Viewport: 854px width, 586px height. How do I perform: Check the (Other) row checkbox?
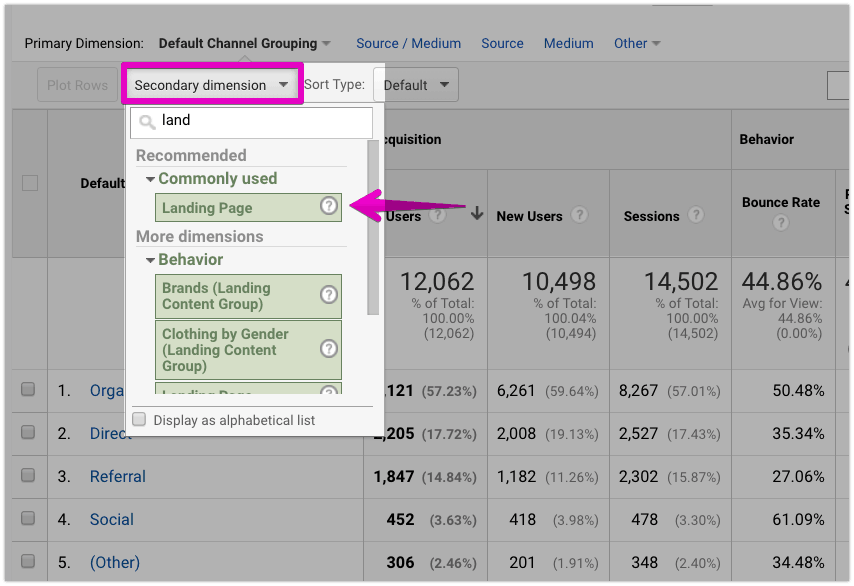28,561
